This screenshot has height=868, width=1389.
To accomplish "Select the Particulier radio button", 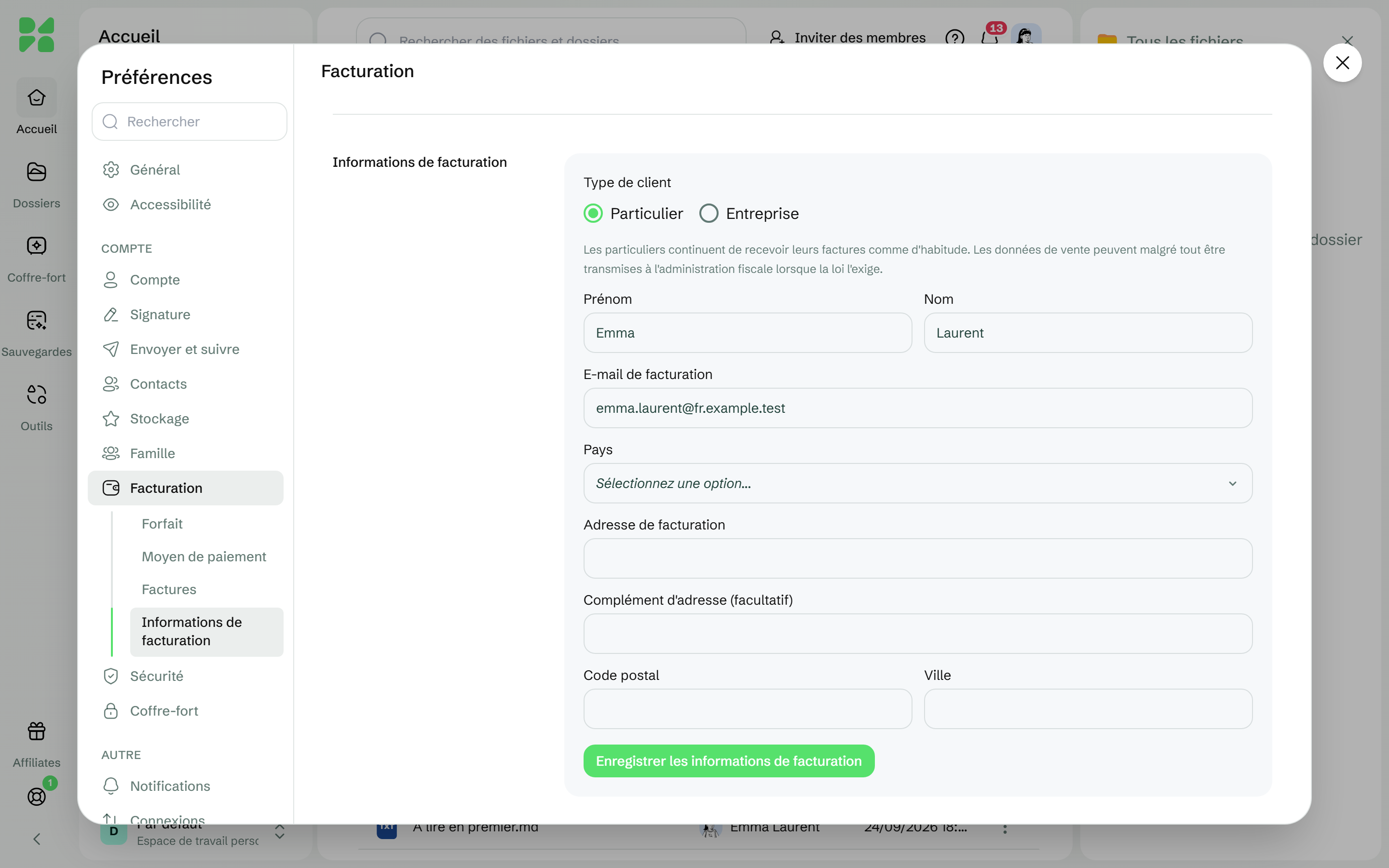I will coord(593,214).
